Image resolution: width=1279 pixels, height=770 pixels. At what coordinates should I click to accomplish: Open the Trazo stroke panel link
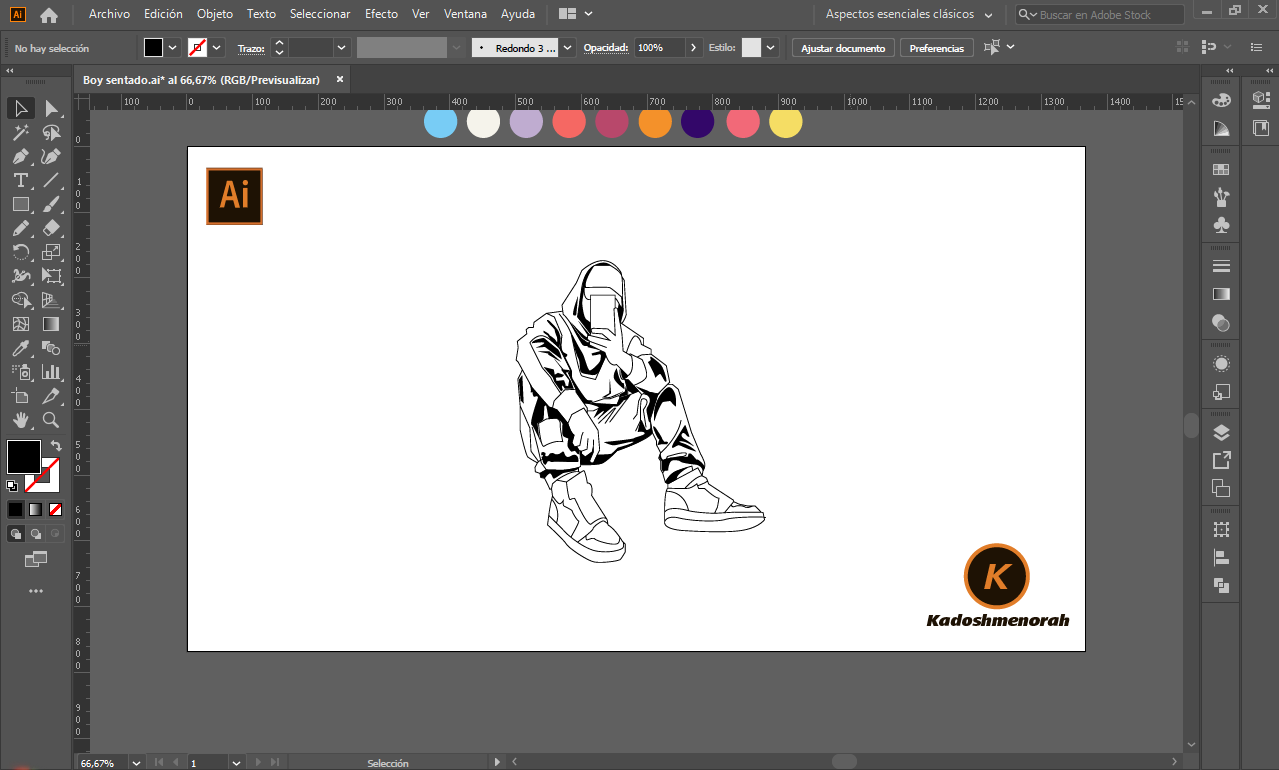tap(251, 48)
